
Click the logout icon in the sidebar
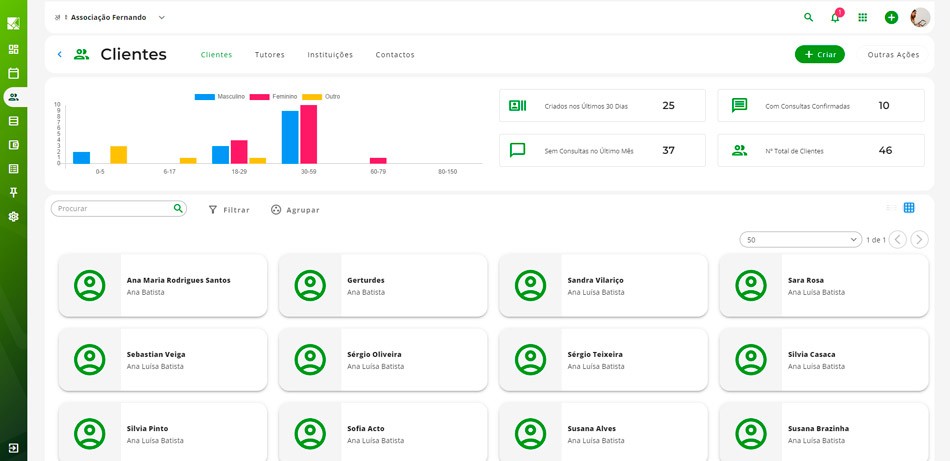[13, 448]
